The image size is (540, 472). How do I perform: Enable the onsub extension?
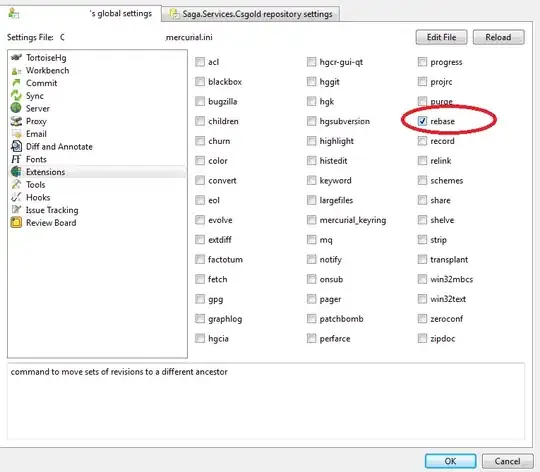[x=311, y=279]
